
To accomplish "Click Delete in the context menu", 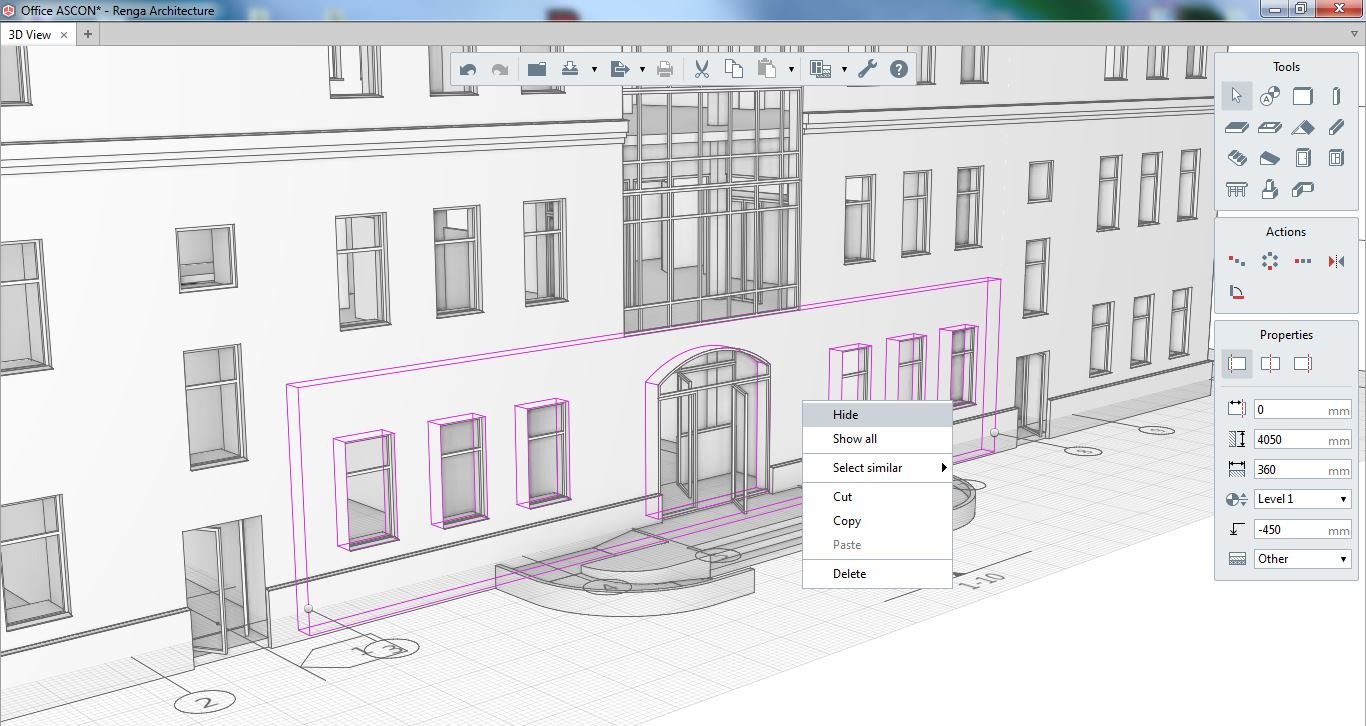I will point(849,574).
